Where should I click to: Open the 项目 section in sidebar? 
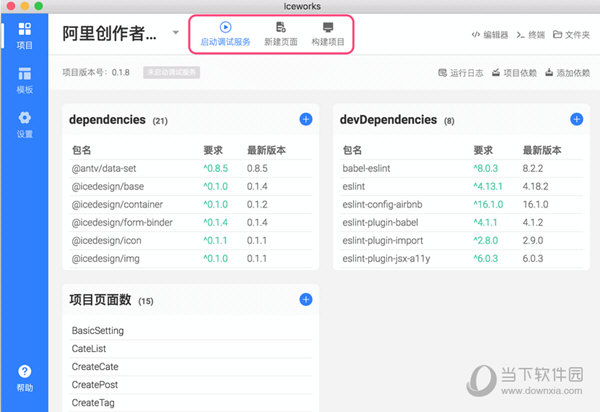coord(24,36)
